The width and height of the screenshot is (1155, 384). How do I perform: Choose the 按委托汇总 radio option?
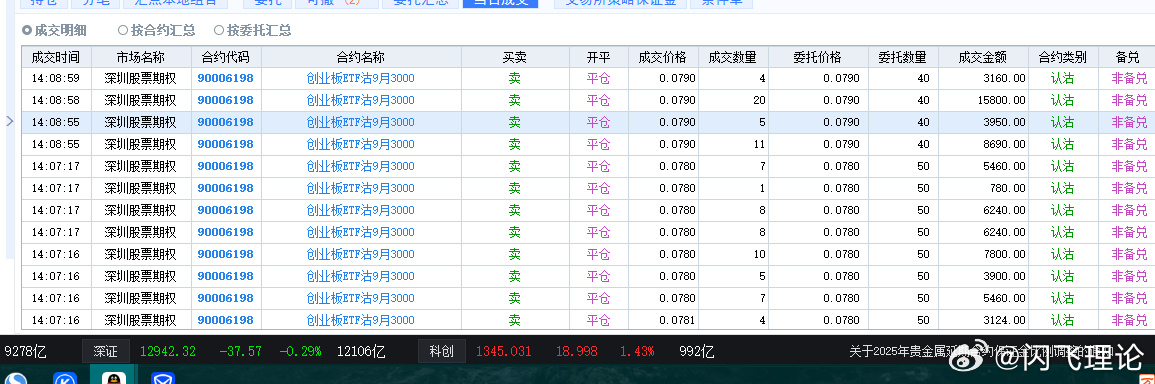click(253, 30)
